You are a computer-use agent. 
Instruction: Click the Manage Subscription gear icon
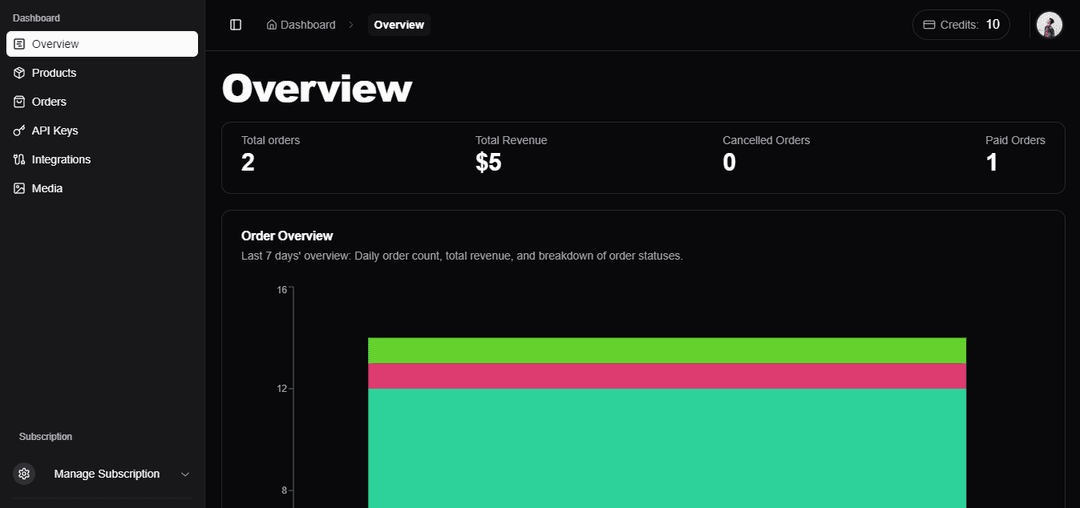coord(25,474)
